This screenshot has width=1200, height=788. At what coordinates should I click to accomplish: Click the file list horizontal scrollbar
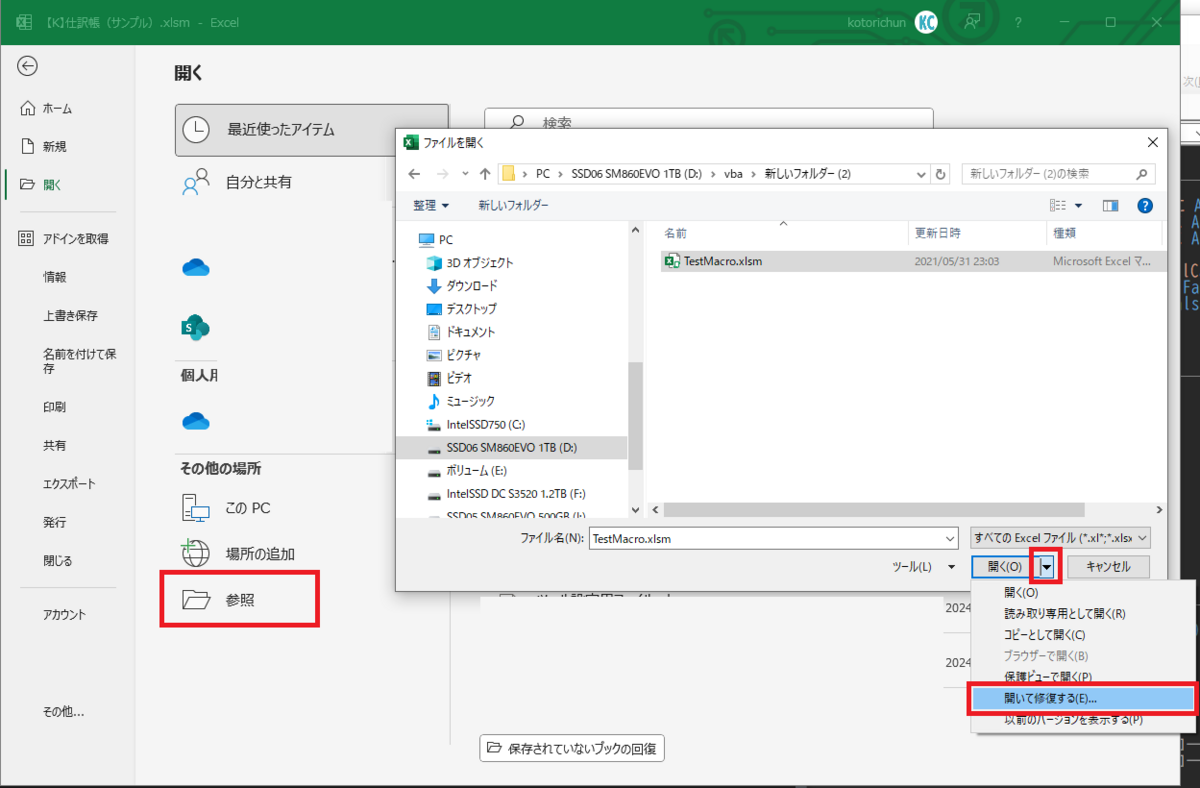[872, 509]
